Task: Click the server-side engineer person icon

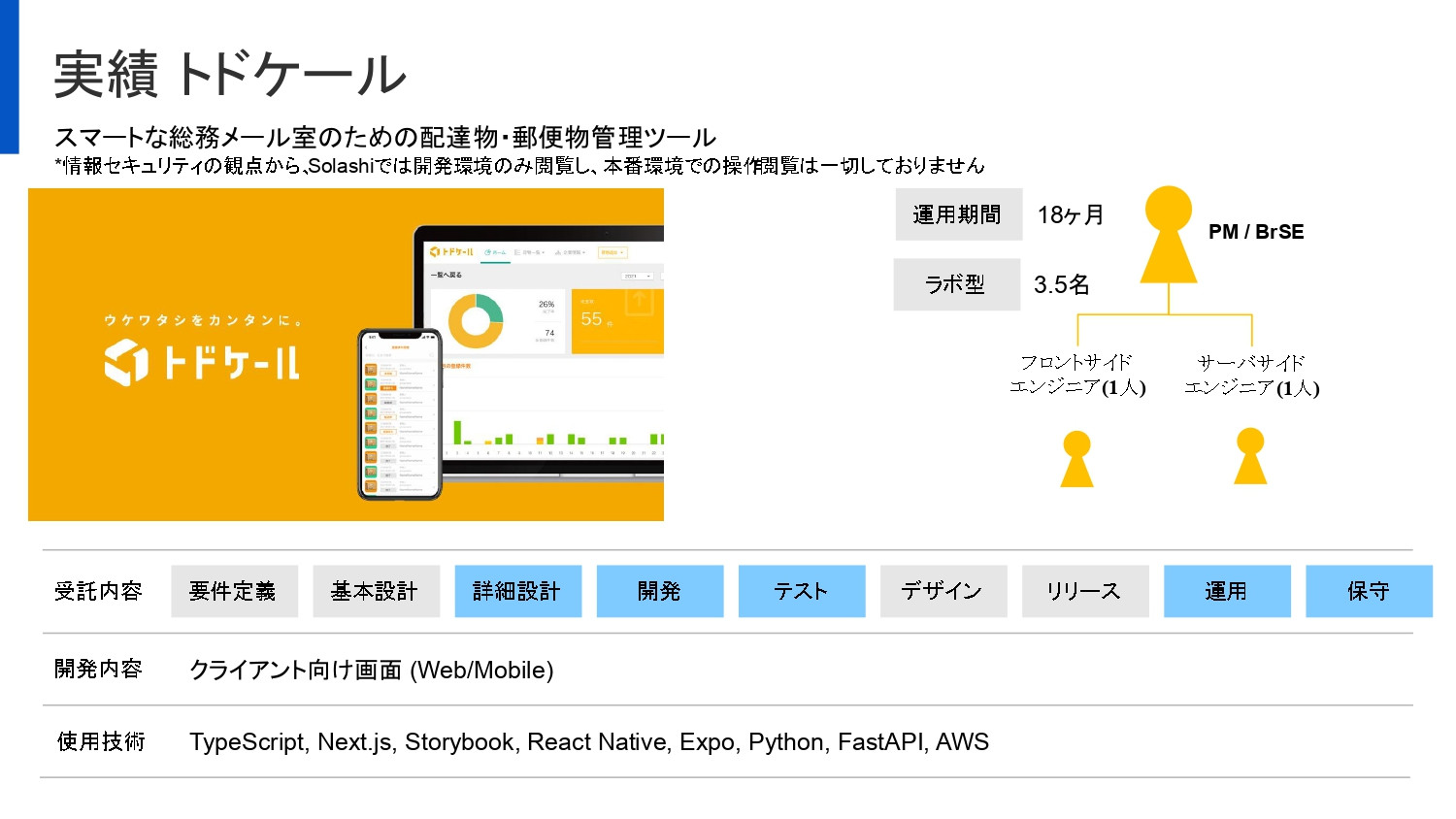Action: coord(1248,456)
